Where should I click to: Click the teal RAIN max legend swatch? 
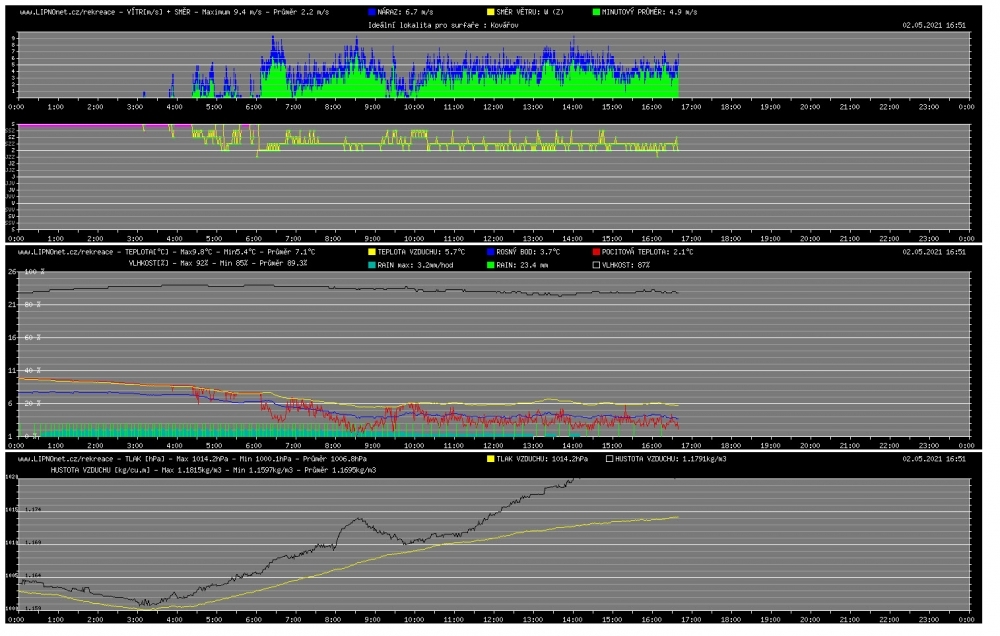coord(372,265)
